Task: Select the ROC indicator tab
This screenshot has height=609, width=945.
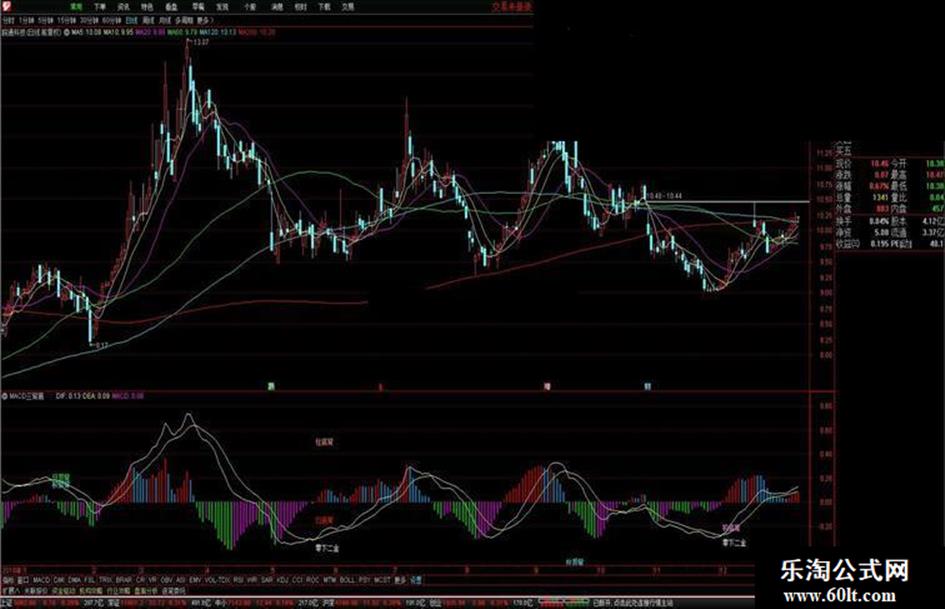Action: click(313, 580)
